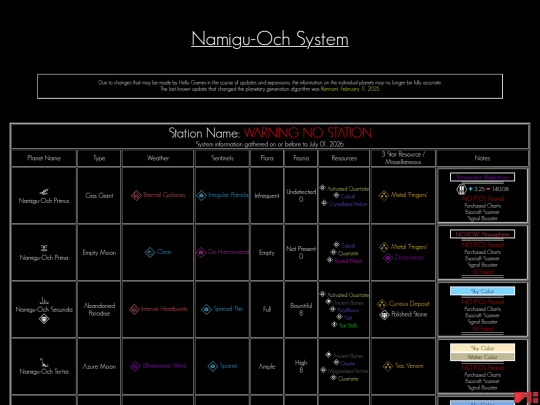Screen dimensions: 540x405
Task: Click the 3.25 / 140.08 coordinates text
Action: pos(489,189)
